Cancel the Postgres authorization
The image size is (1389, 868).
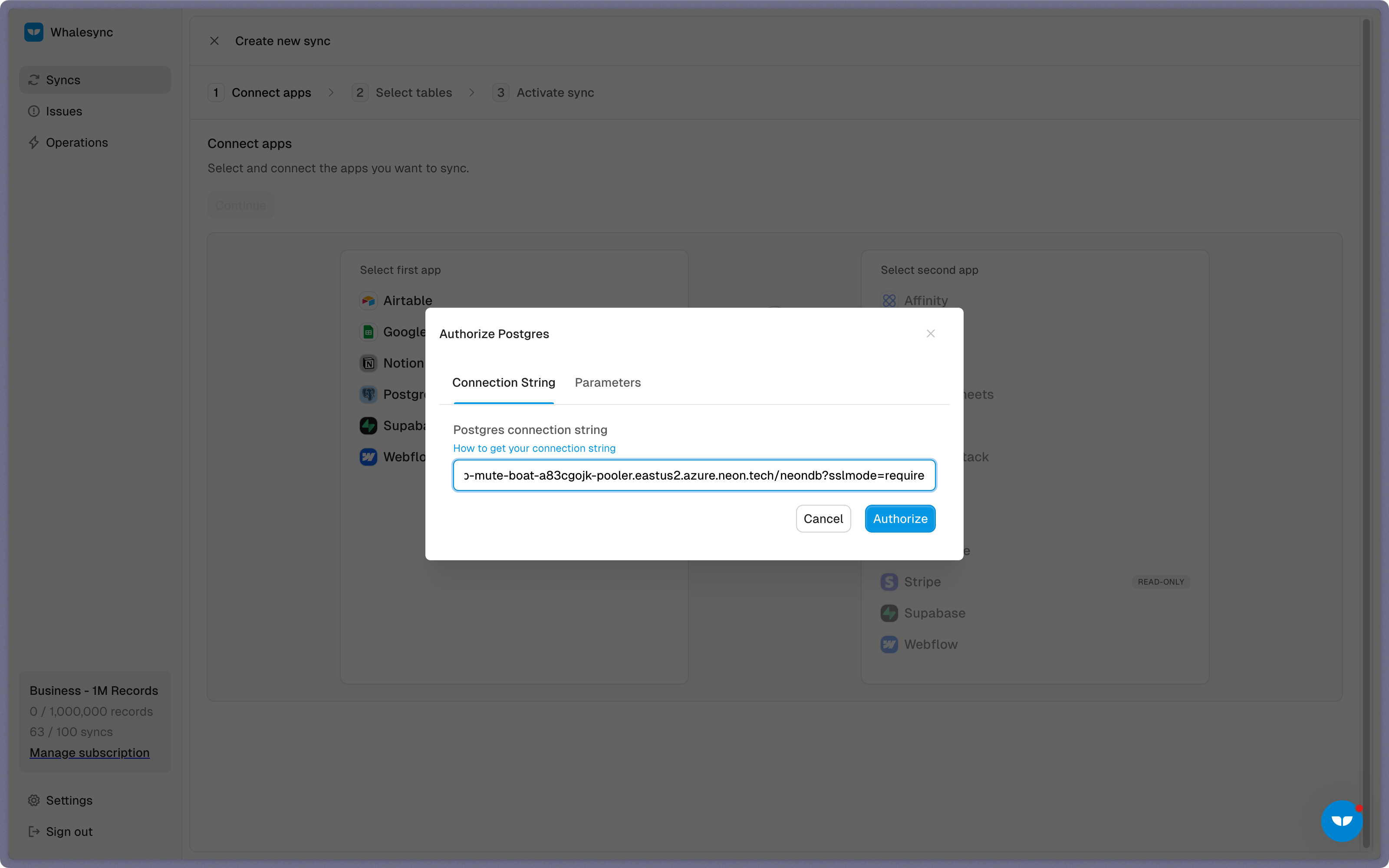823,518
